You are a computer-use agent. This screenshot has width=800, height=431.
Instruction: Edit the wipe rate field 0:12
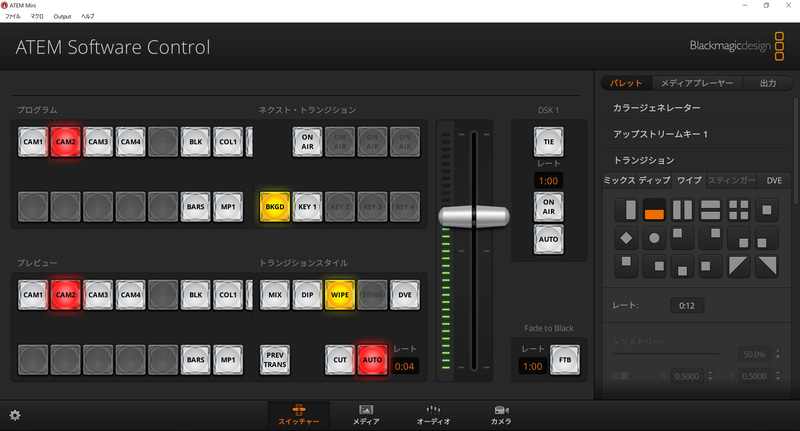click(x=687, y=306)
